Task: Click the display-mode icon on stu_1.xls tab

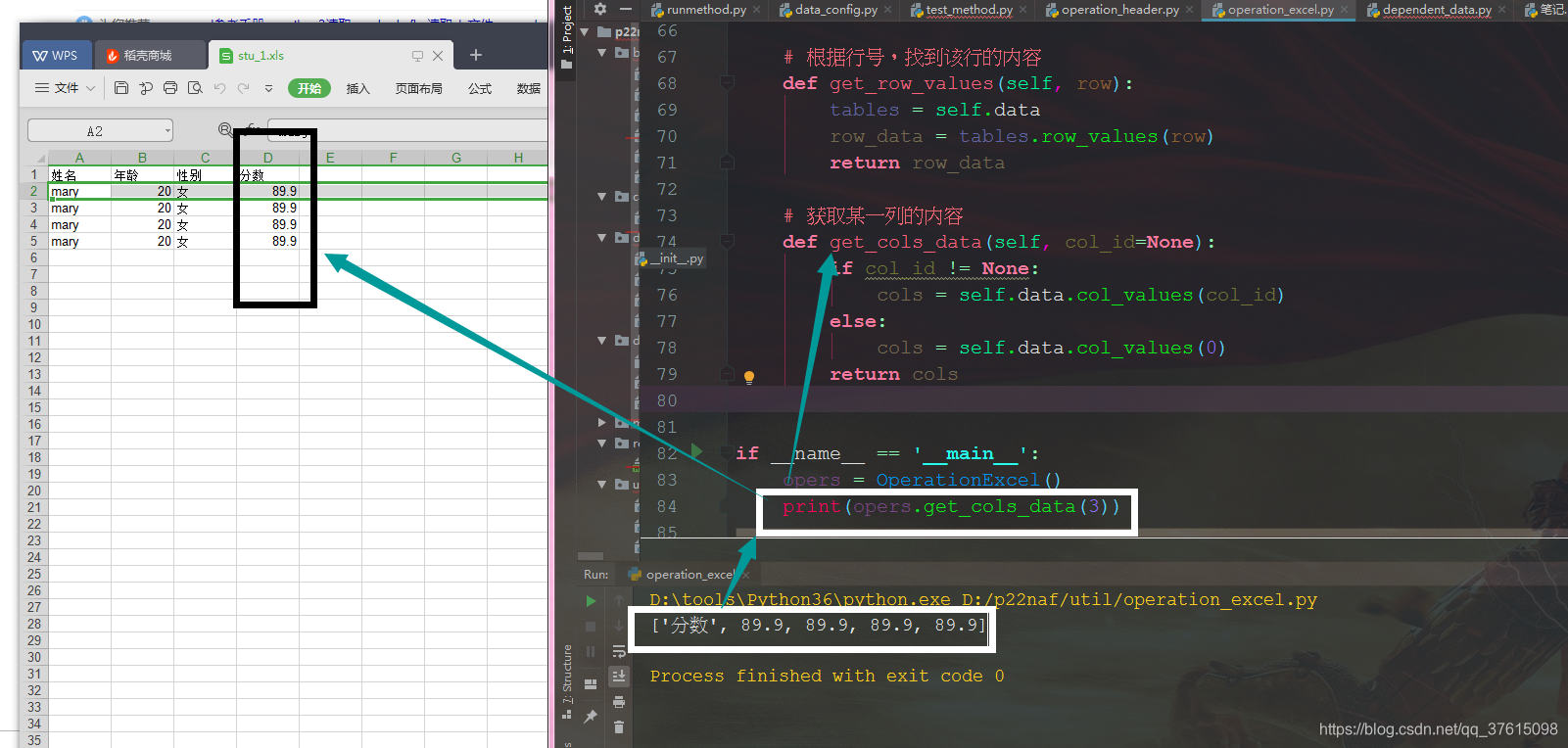Action: click(x=417, y=56)
